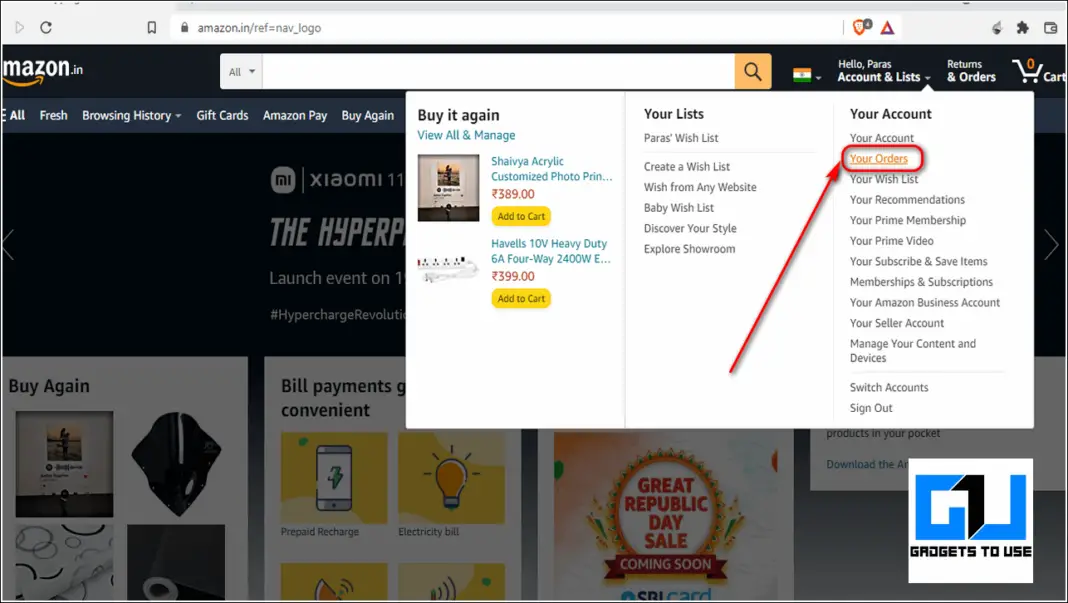Image resolution: width=1068 pixels, height=603 pixels.
Task: Click the Prepaid Recharge phone icon
Action: (x=334, y=478)
